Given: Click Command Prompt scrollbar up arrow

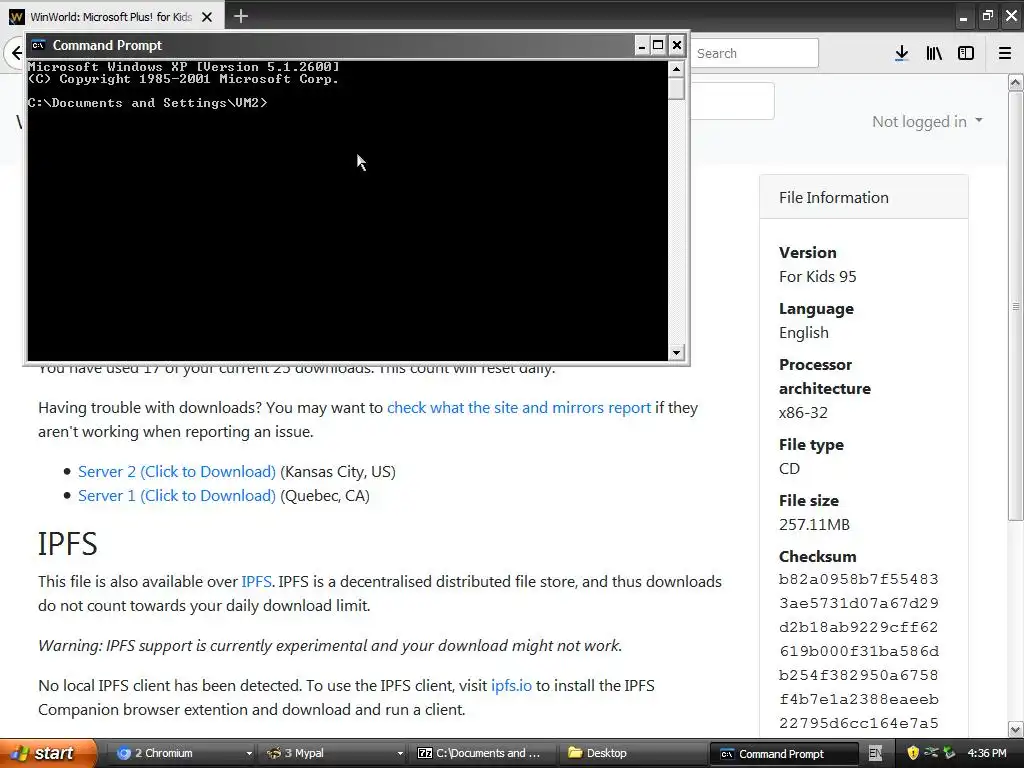Looking at the screenshot, I should click(x=677, y=68).
